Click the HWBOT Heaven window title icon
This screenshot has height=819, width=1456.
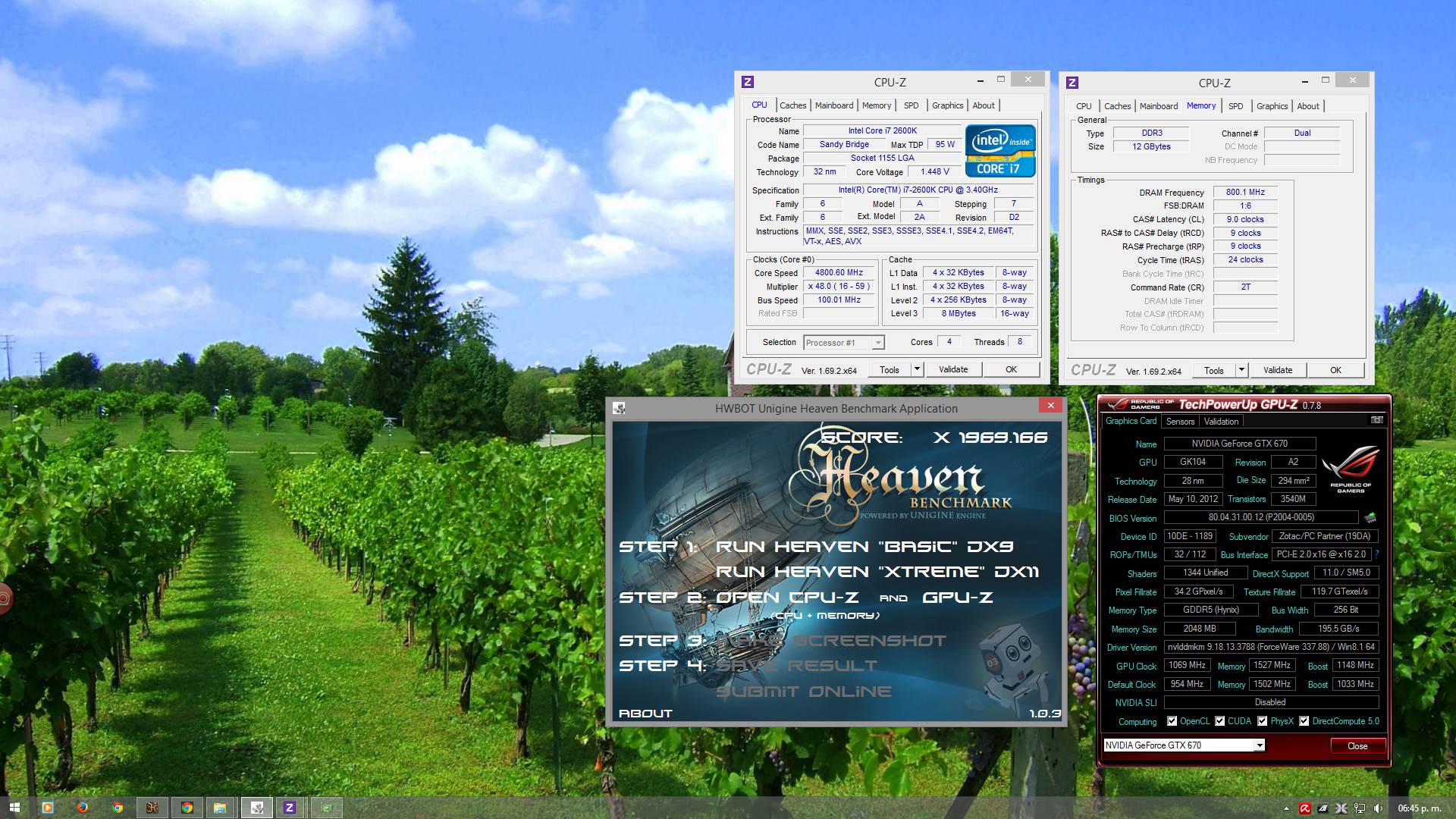pyautogui.click(x=619, y=408)
